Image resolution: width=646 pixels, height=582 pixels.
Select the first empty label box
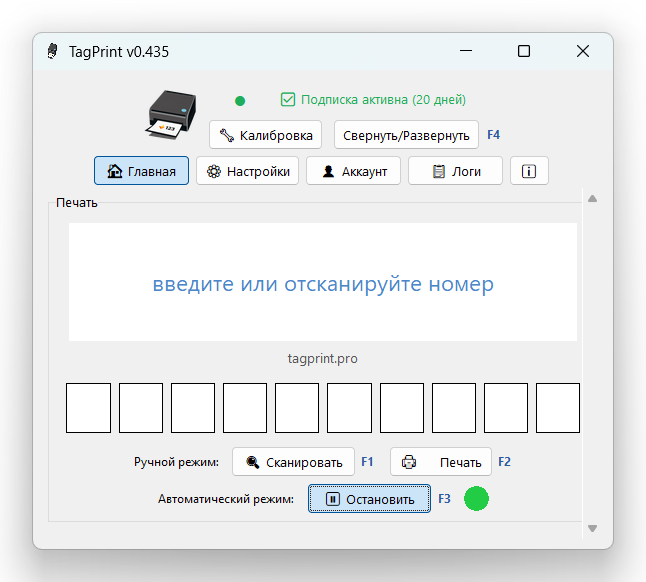88,408
